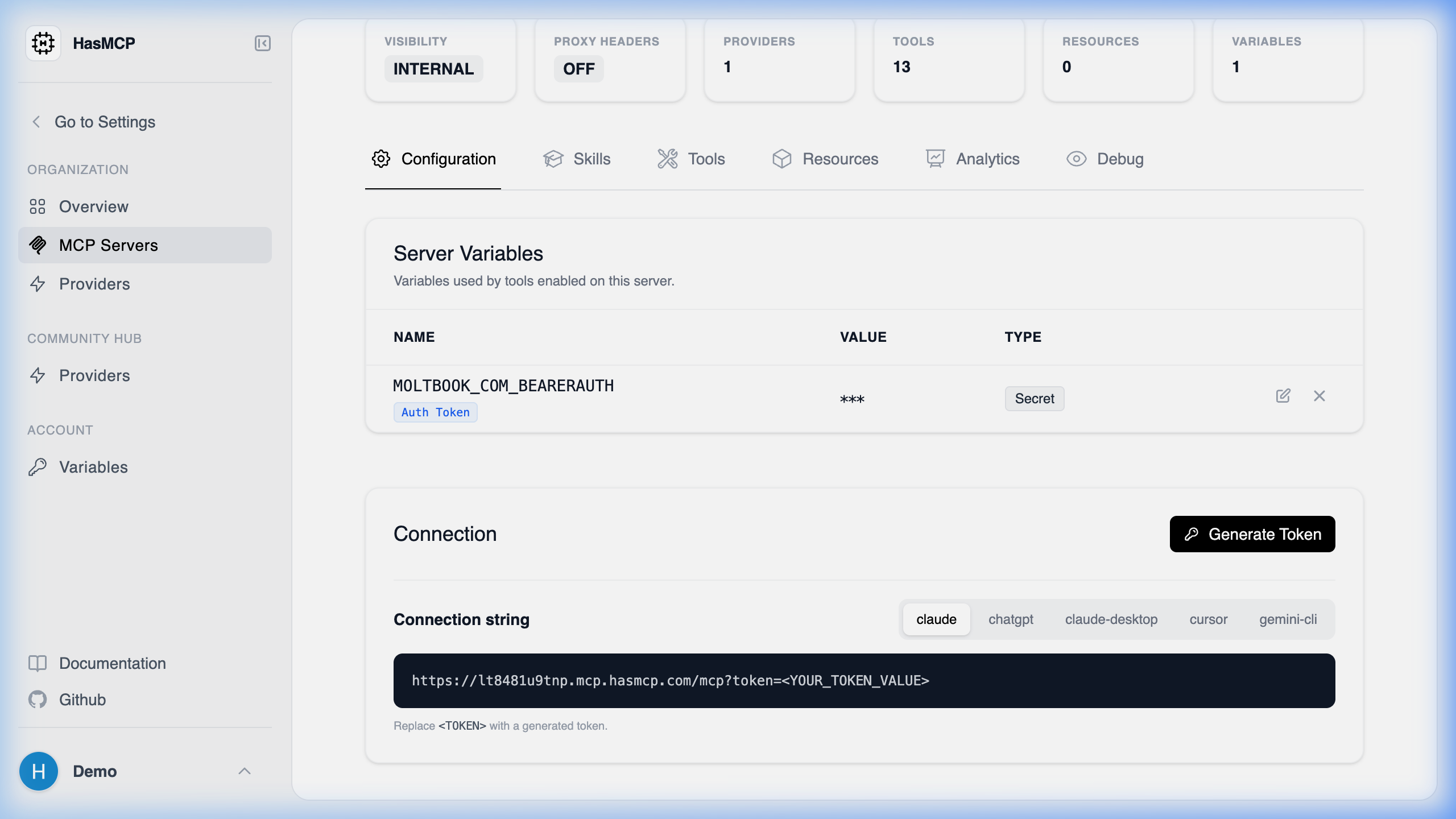Click the HasMCP logo icon

(43, 43)
